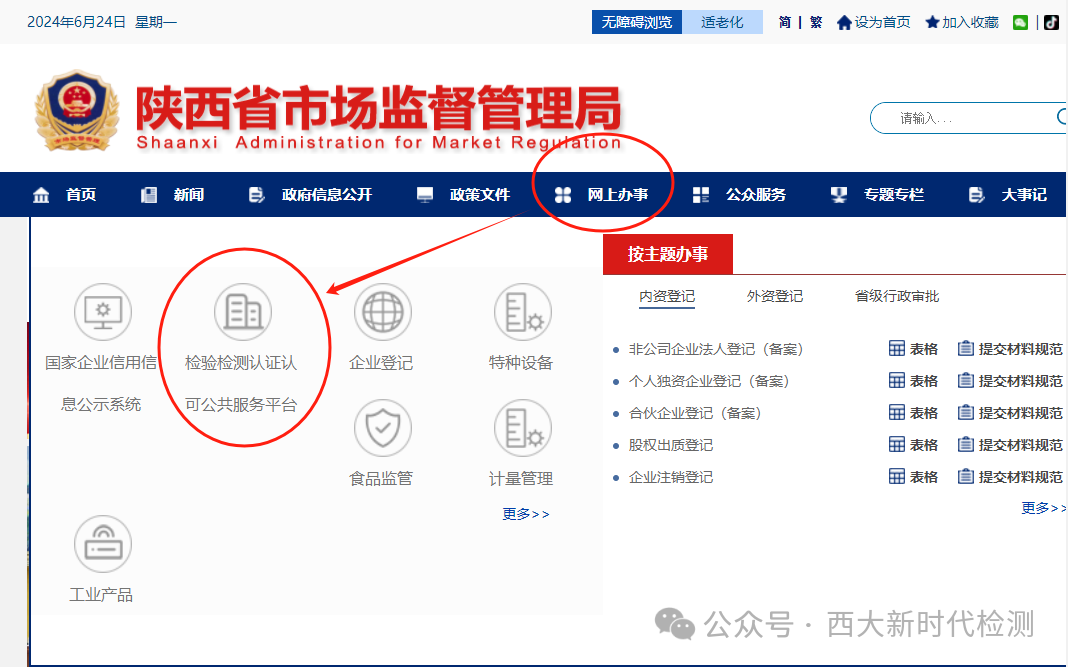The height and width of the screenshot is (667, 1068).
Task: Select the 企业登记 service icon
Action: 381,312
